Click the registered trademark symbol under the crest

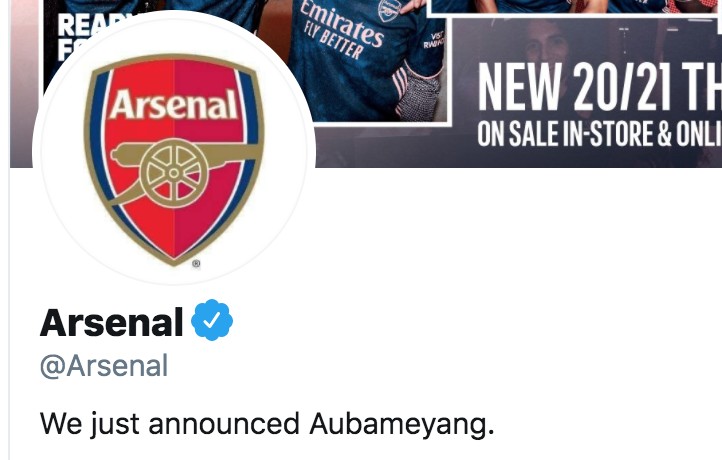(197, 264)
